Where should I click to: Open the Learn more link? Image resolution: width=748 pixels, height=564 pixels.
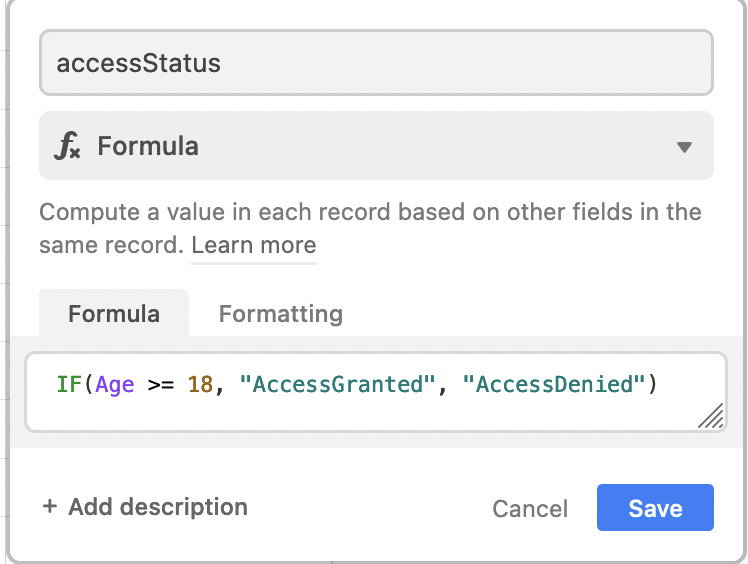[x=254, y=245]
